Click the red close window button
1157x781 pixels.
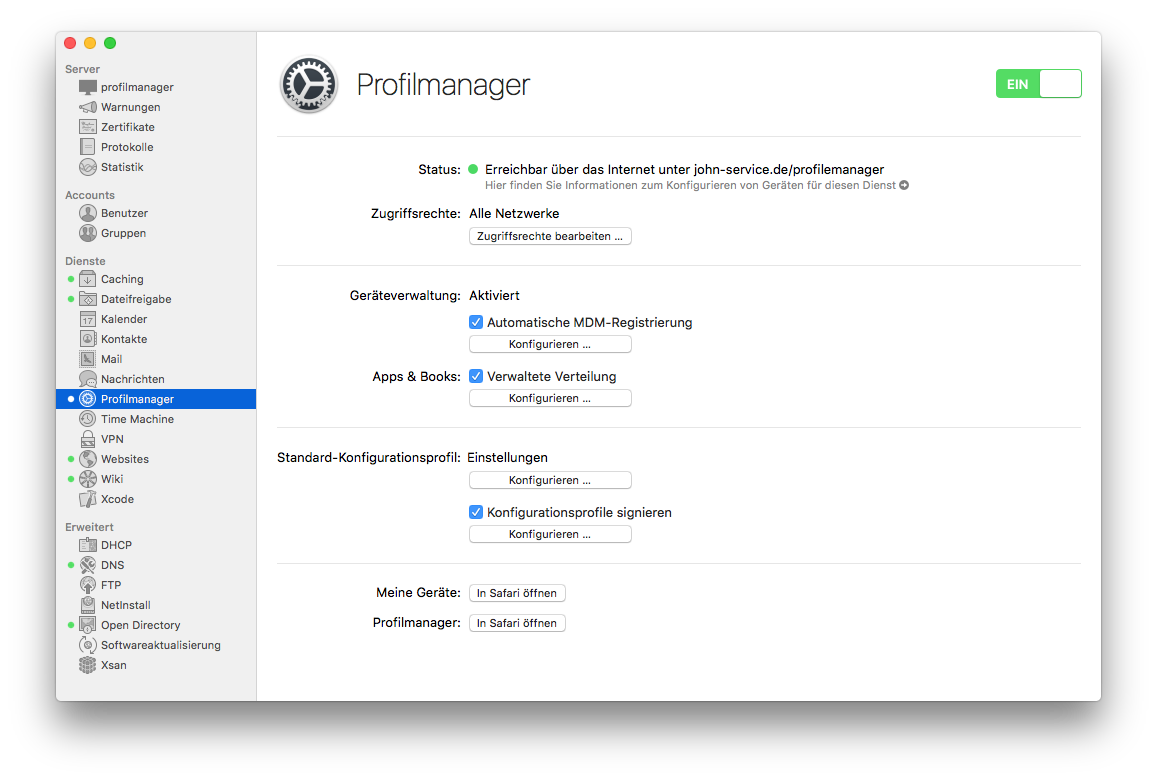70,43
